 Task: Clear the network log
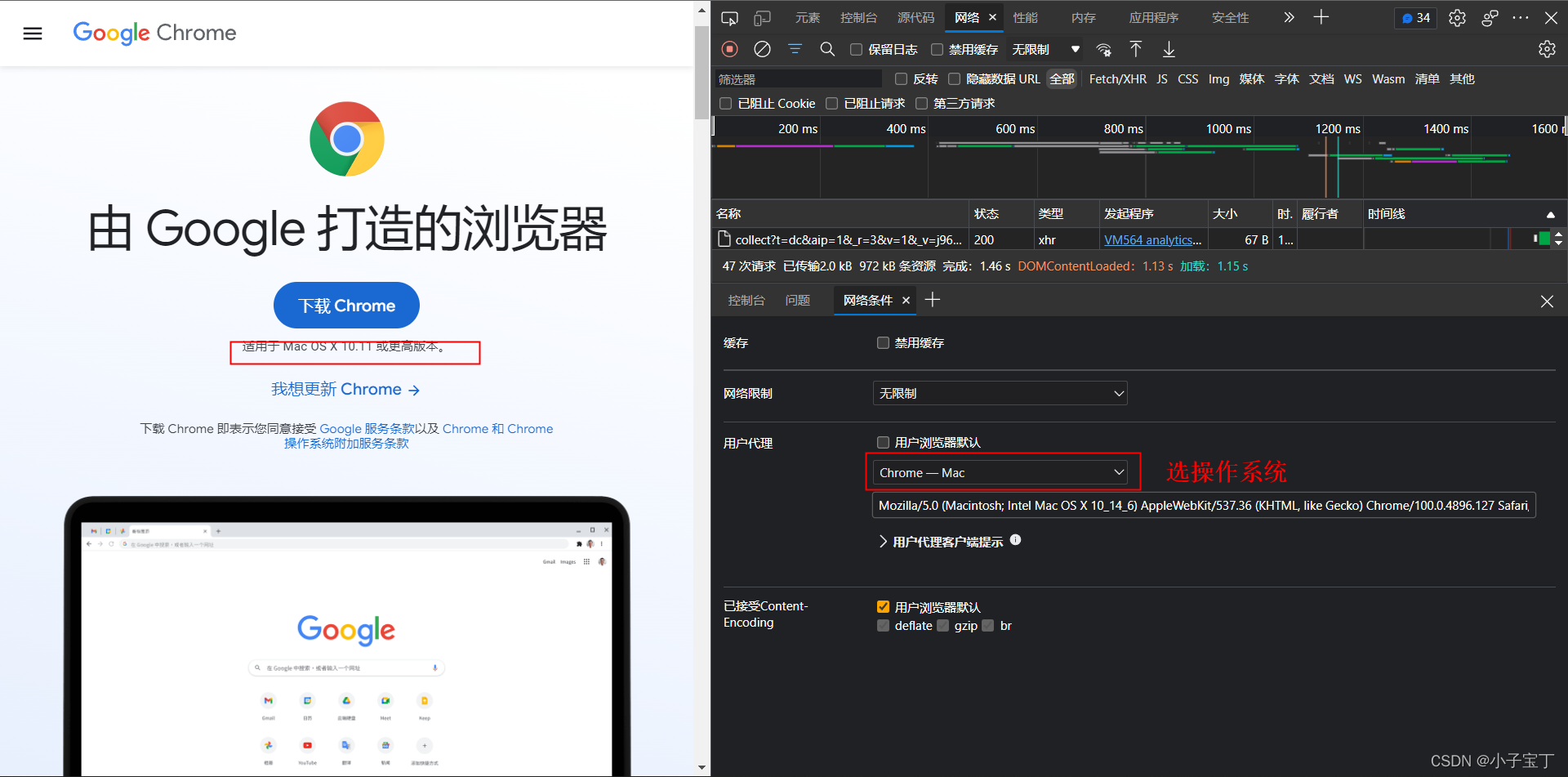coord(762,49)
